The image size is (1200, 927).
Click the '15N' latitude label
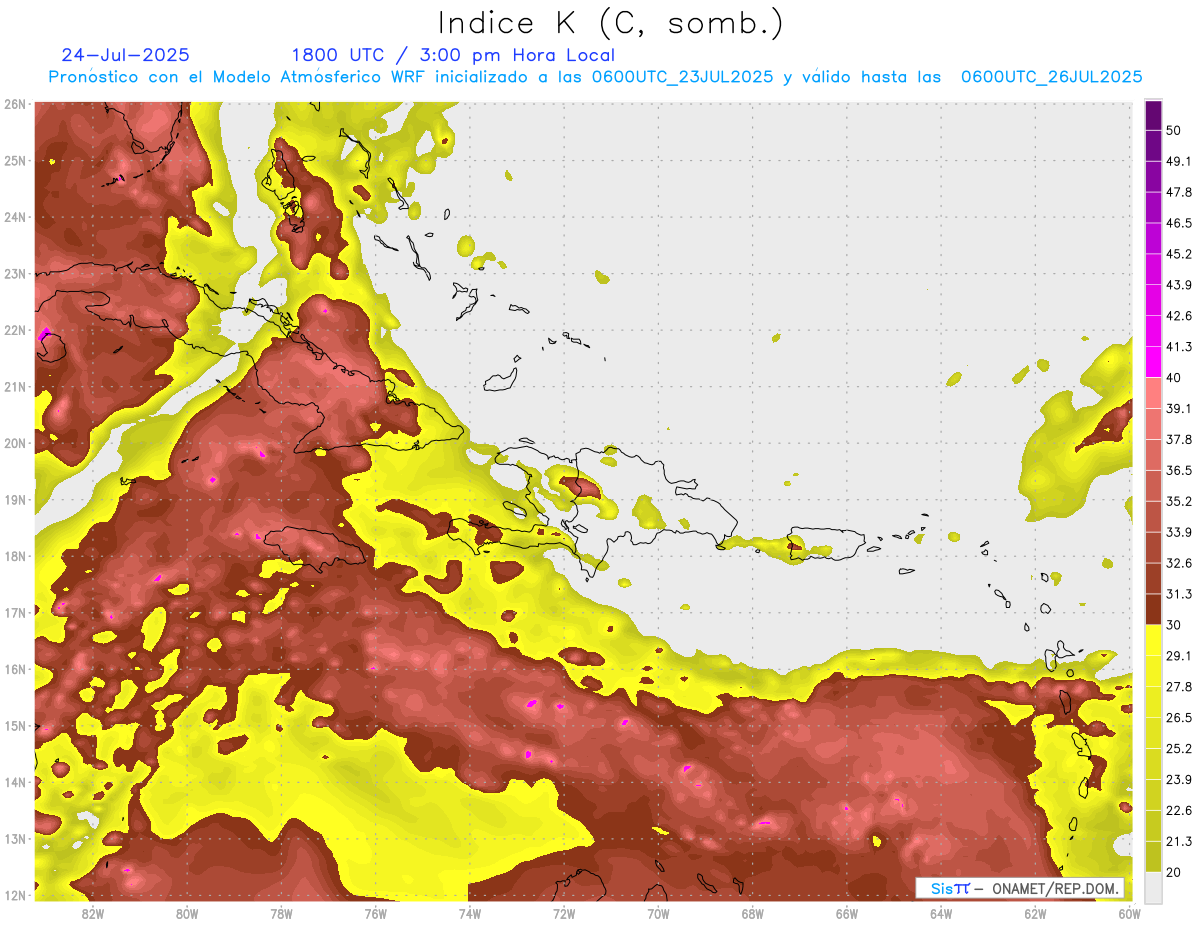(x=14, y=726)
